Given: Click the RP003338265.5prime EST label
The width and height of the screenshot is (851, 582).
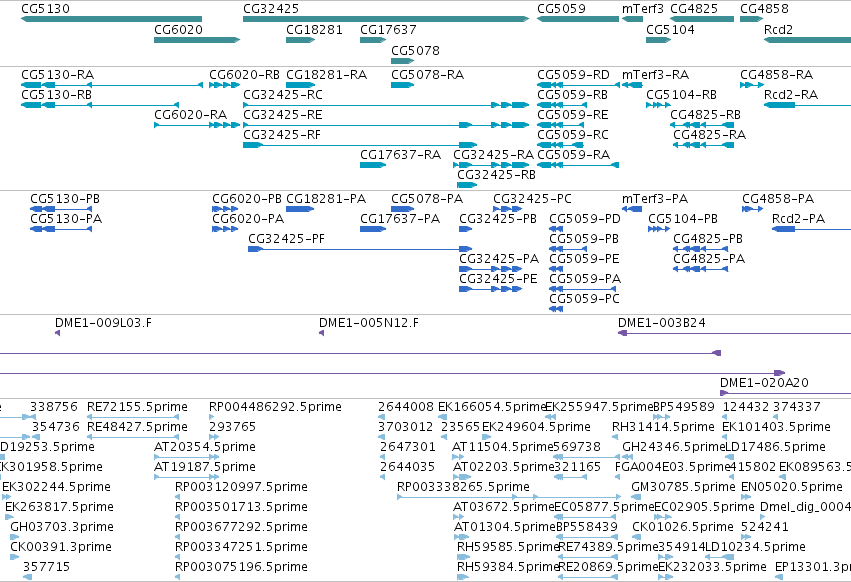Looking at the screenshot, I should [463, 486].
